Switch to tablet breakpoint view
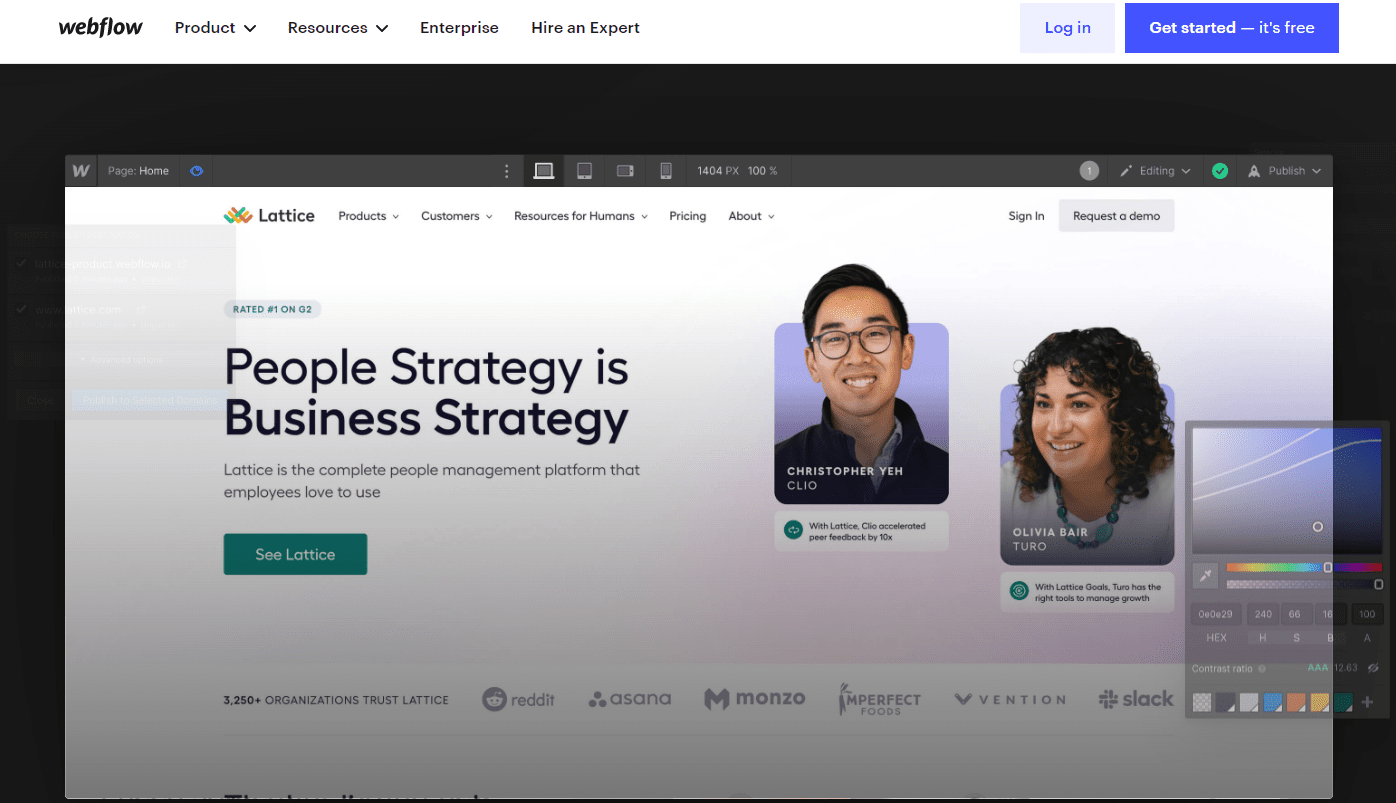The height and width of the screenshot is (803, 1396). coord(585,171)
